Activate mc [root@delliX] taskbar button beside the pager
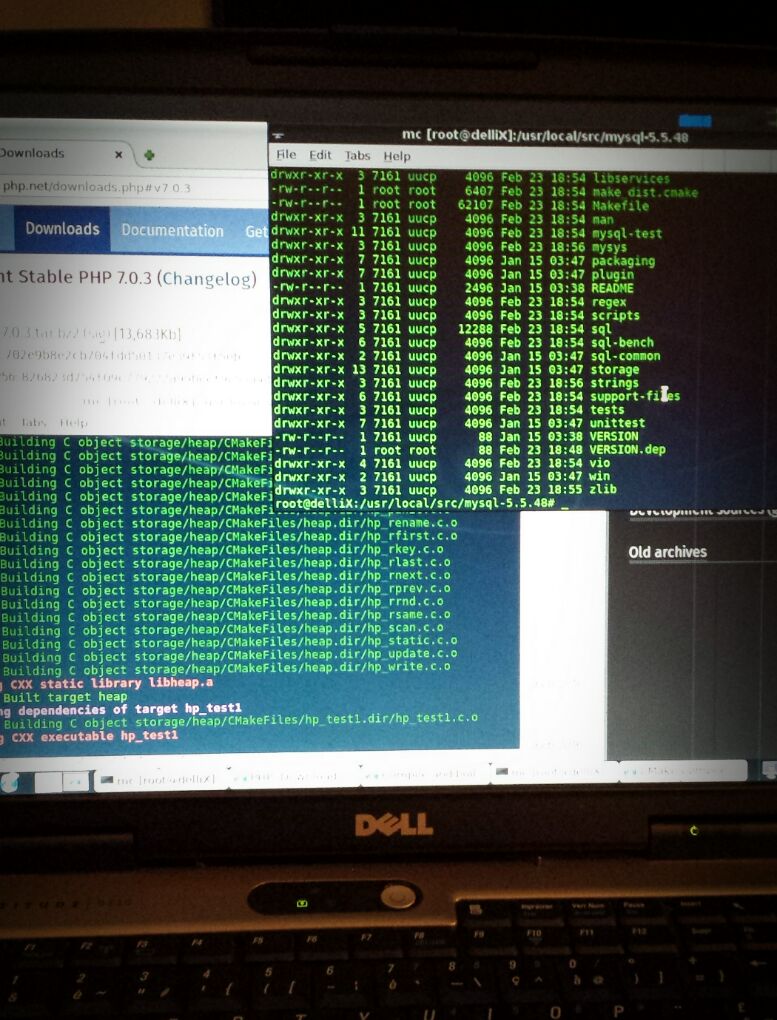 tap(160, 779)
